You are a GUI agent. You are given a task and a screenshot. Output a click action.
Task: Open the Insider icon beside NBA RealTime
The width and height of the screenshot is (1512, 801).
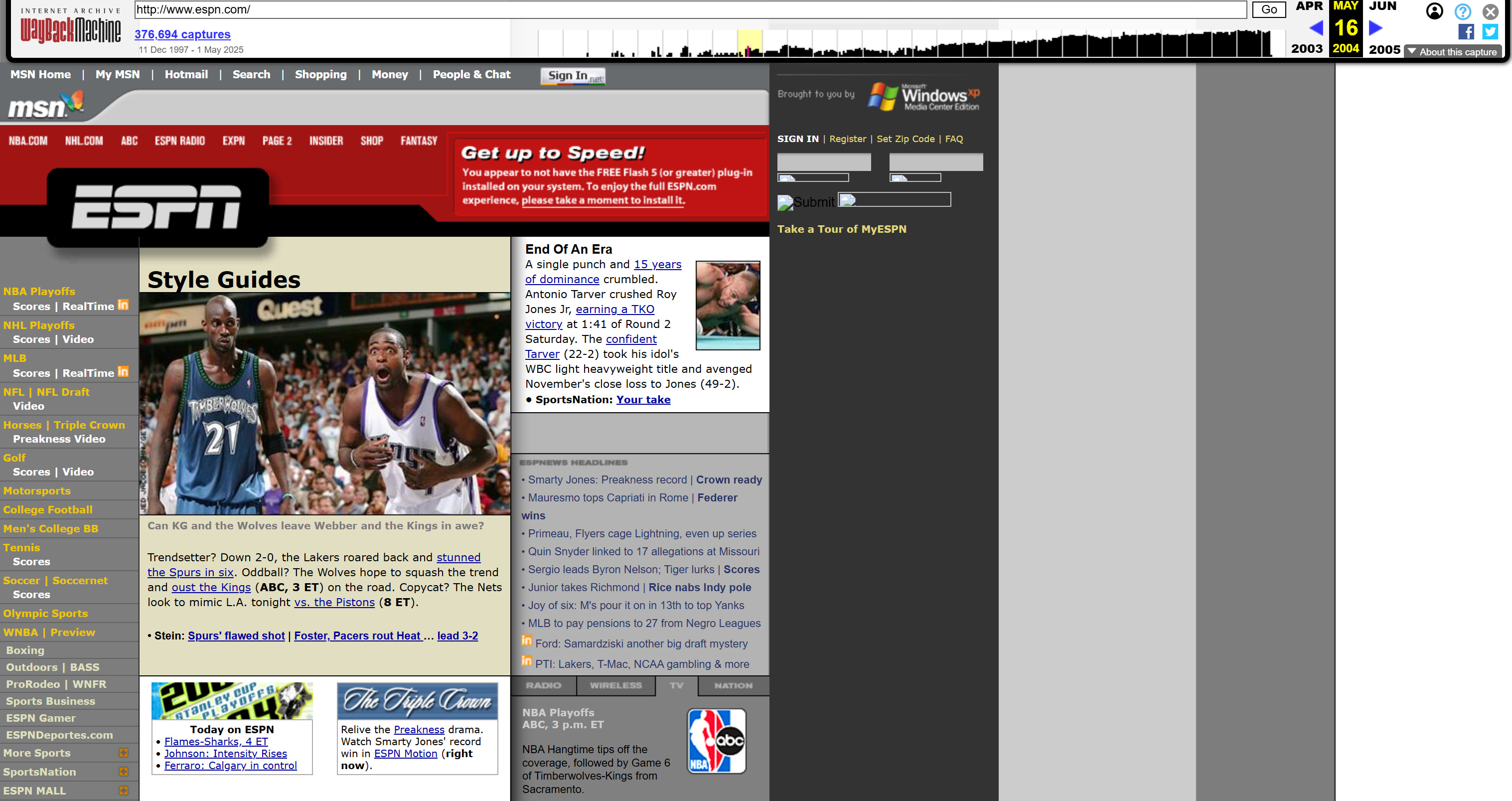click(x=123, y=305)
